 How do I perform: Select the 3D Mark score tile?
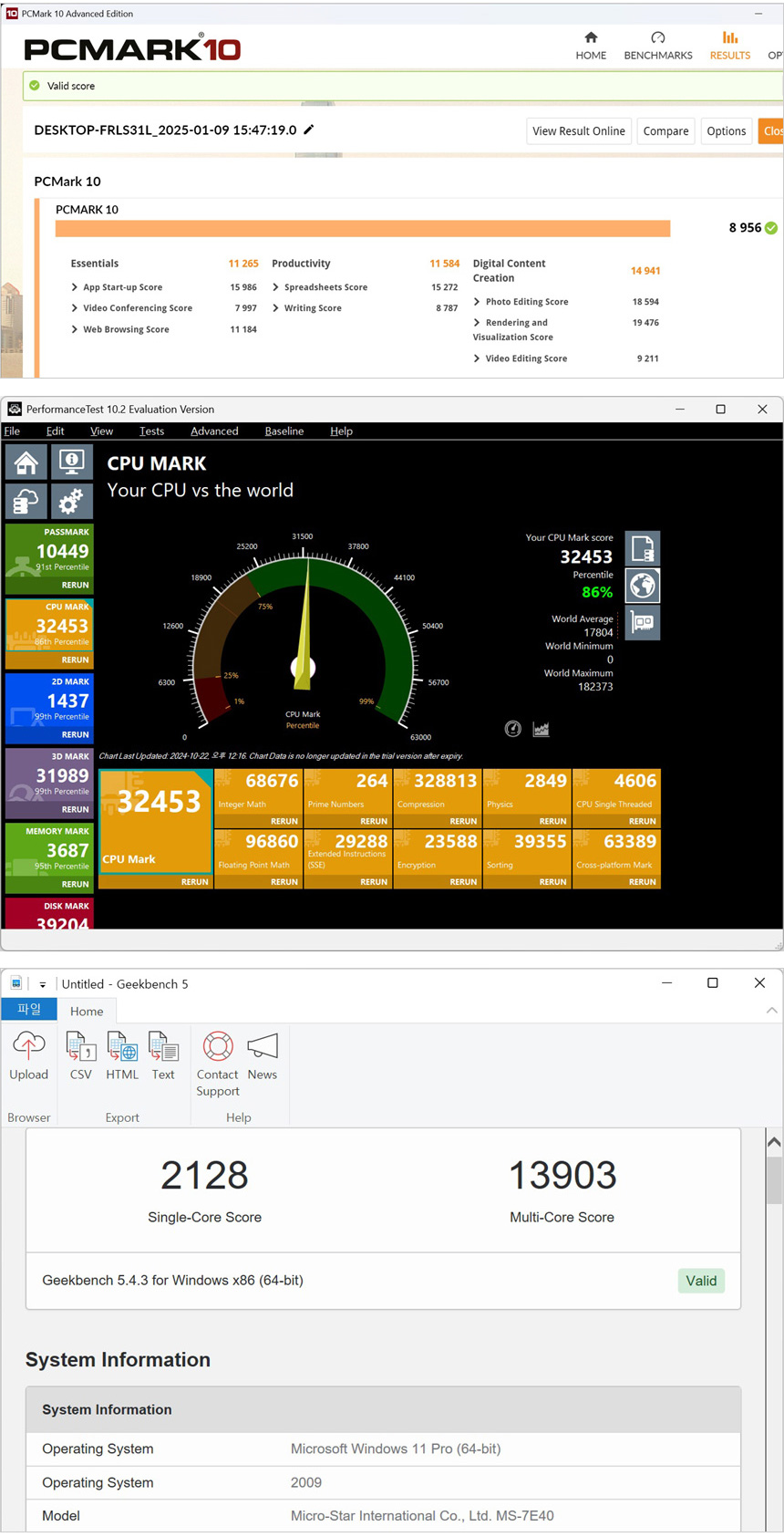tap(49, 782)
